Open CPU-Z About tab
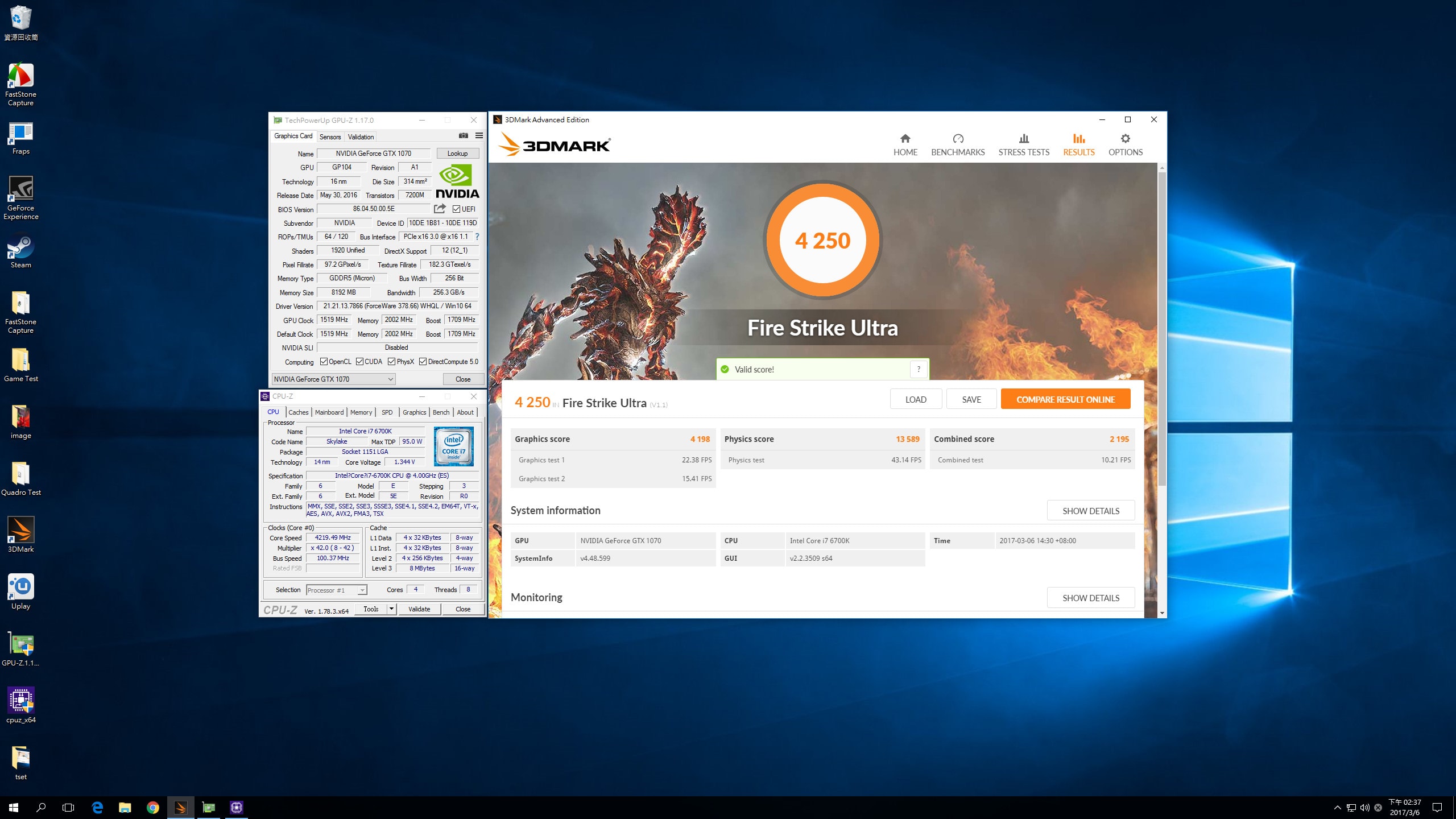The height and width of the screenshot is (819, 1456). [465, 412]
